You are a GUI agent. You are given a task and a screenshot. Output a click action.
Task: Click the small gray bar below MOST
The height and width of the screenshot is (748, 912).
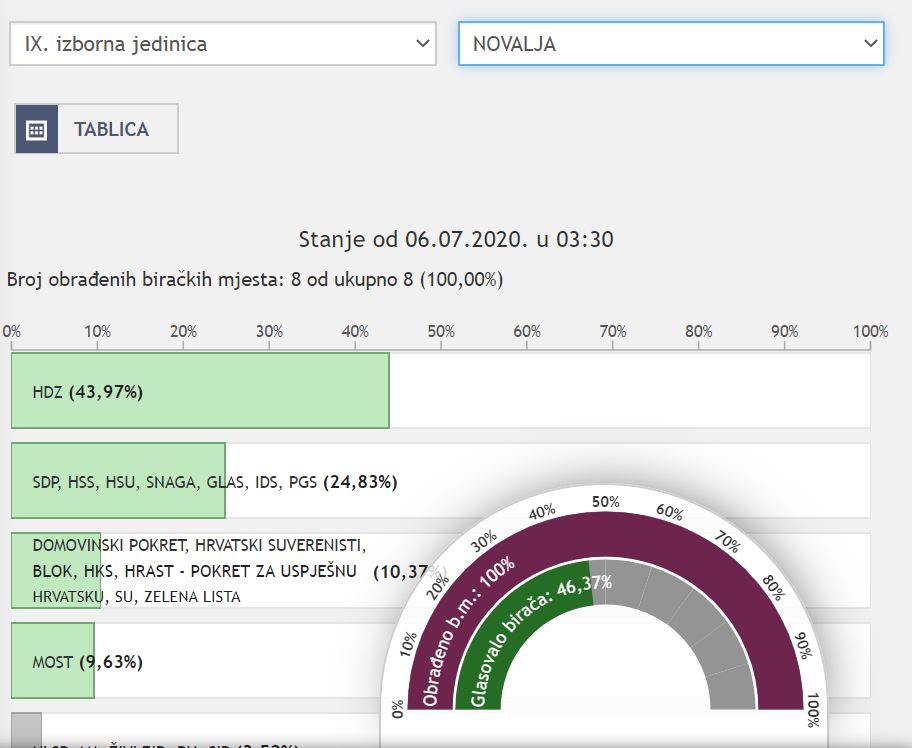click(x=26, y=728)
